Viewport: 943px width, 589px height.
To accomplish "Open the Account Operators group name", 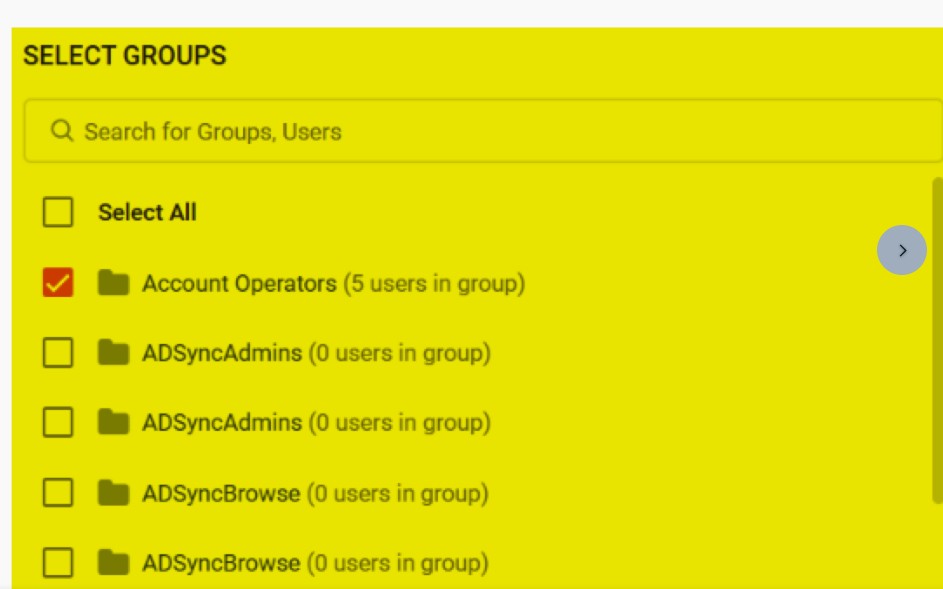I will (x=239, y=284).
